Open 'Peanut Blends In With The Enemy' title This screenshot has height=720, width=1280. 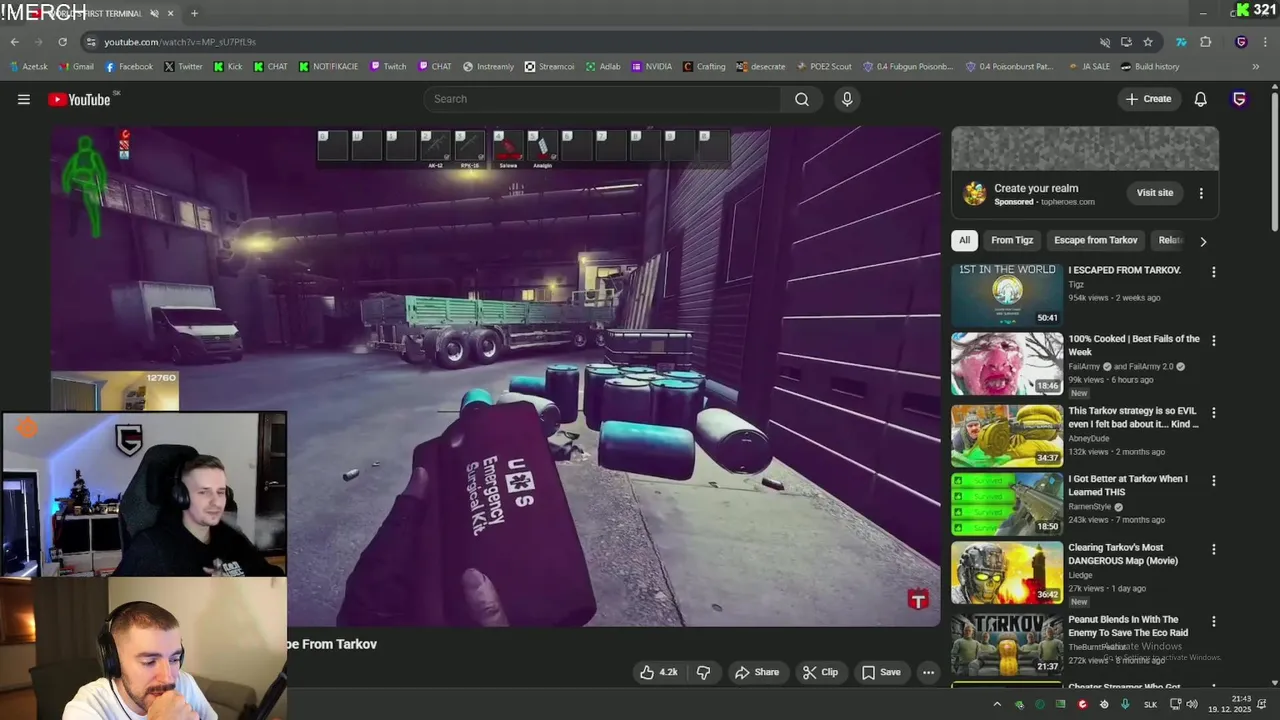coord(1128,626)
